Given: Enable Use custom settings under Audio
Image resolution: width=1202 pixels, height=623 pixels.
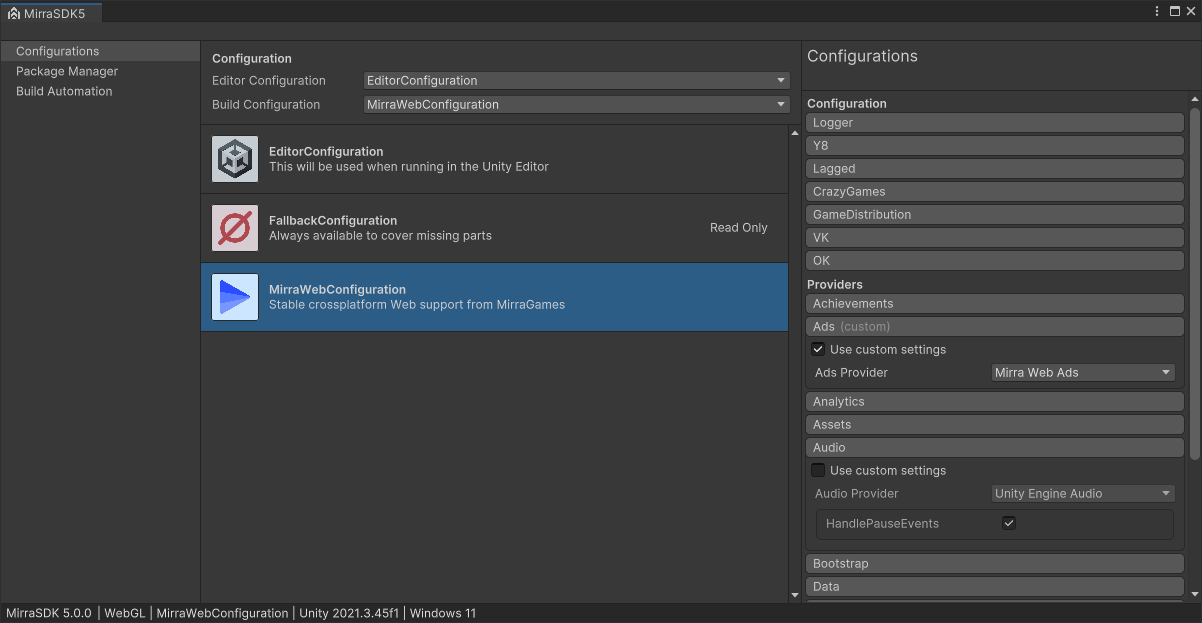Looking at the screenshot, I should [x=818, y=470].
